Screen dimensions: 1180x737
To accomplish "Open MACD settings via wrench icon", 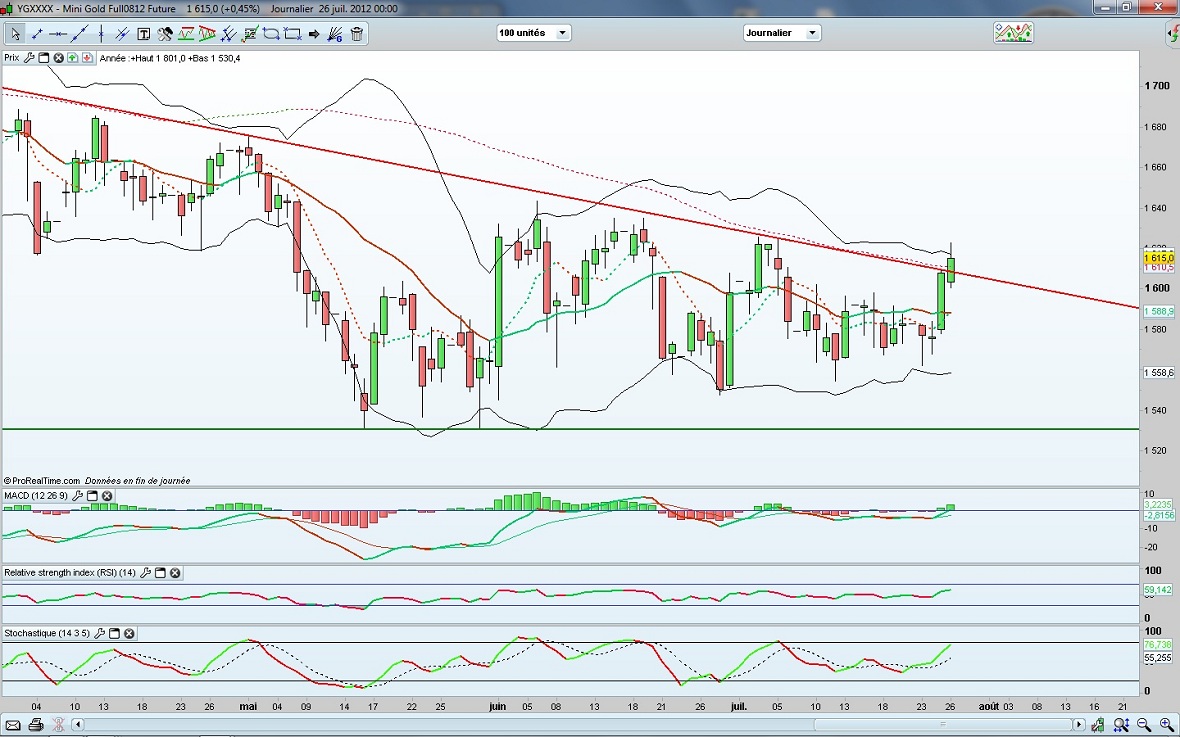I will [78, 496].
